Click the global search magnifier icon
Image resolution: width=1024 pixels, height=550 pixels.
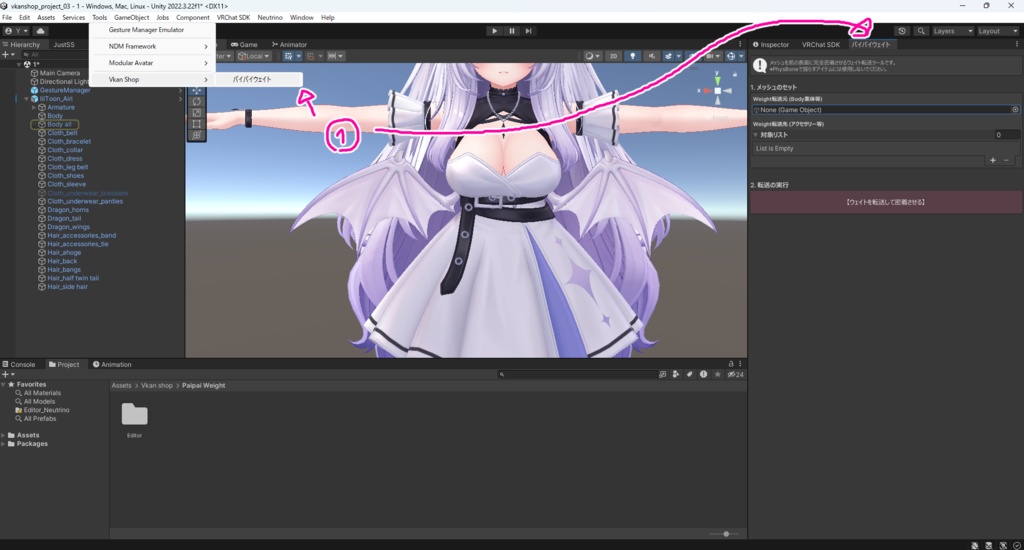(x=921, y=31)
